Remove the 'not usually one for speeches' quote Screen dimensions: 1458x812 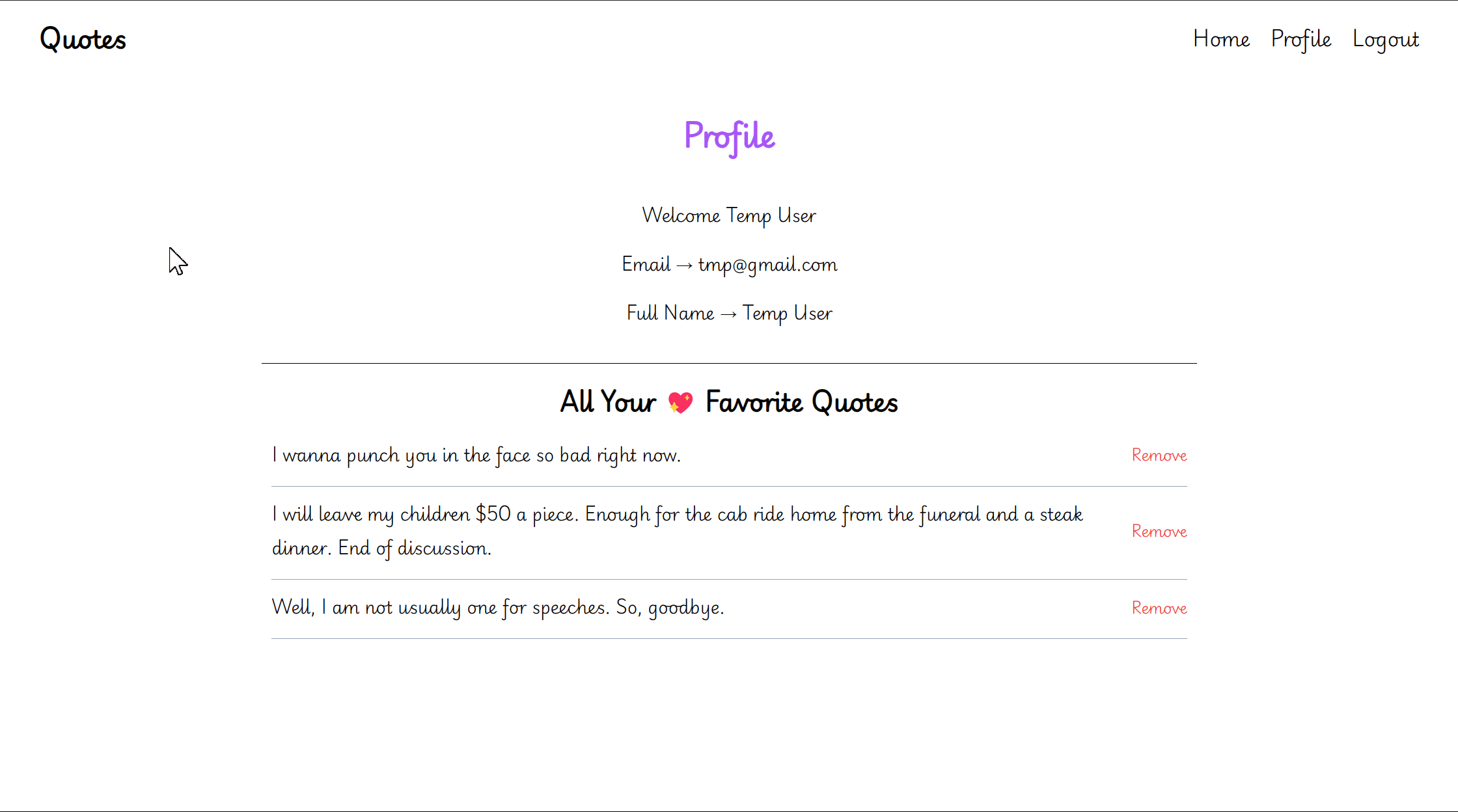pos(1159,608)
